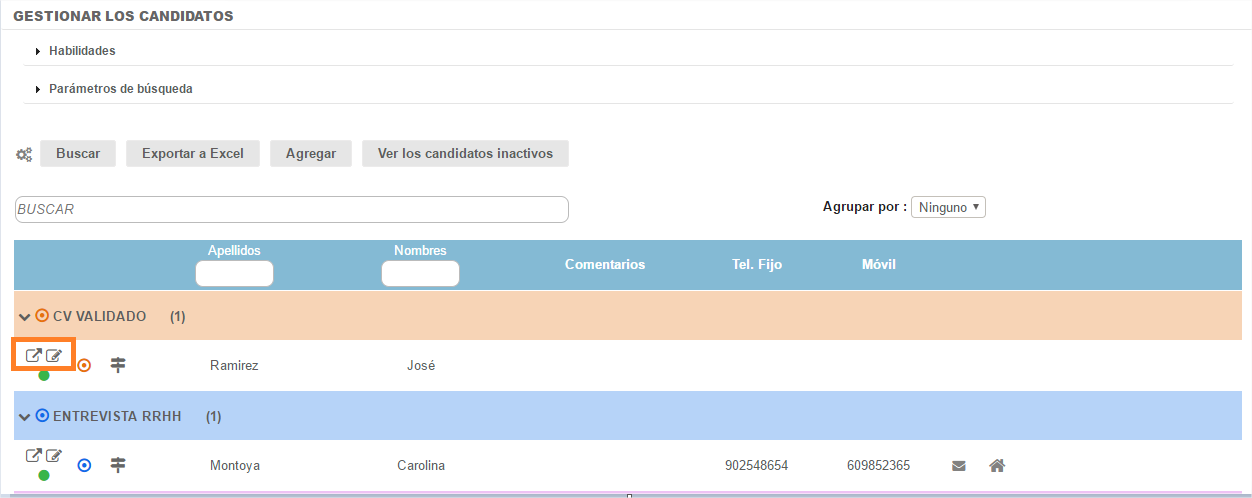Open Carolina Montoya's record in new window
This screenshot has height=498, width=1252.
[34, 456]
